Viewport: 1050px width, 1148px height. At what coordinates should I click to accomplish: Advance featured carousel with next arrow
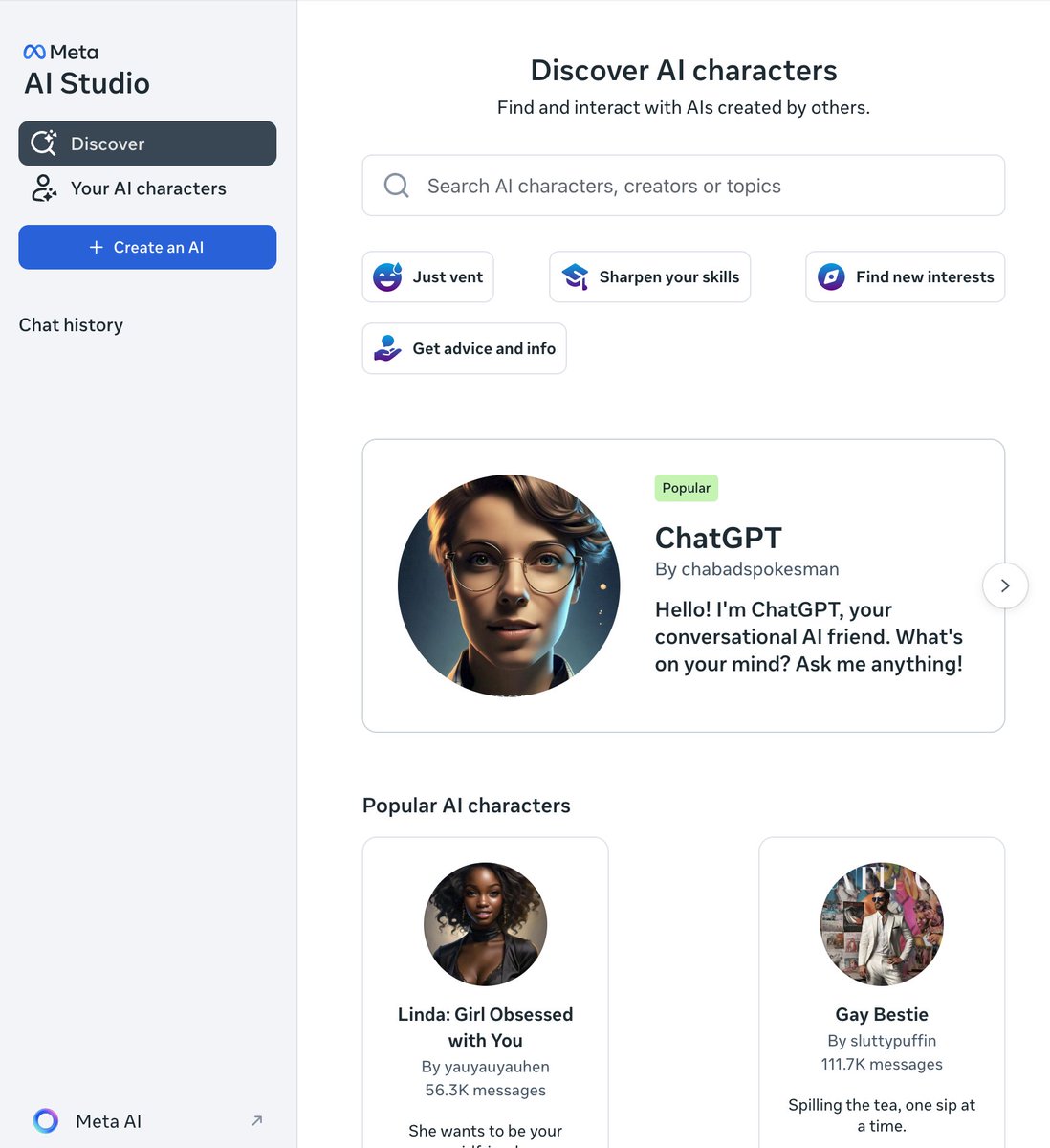coord(1005,585)
